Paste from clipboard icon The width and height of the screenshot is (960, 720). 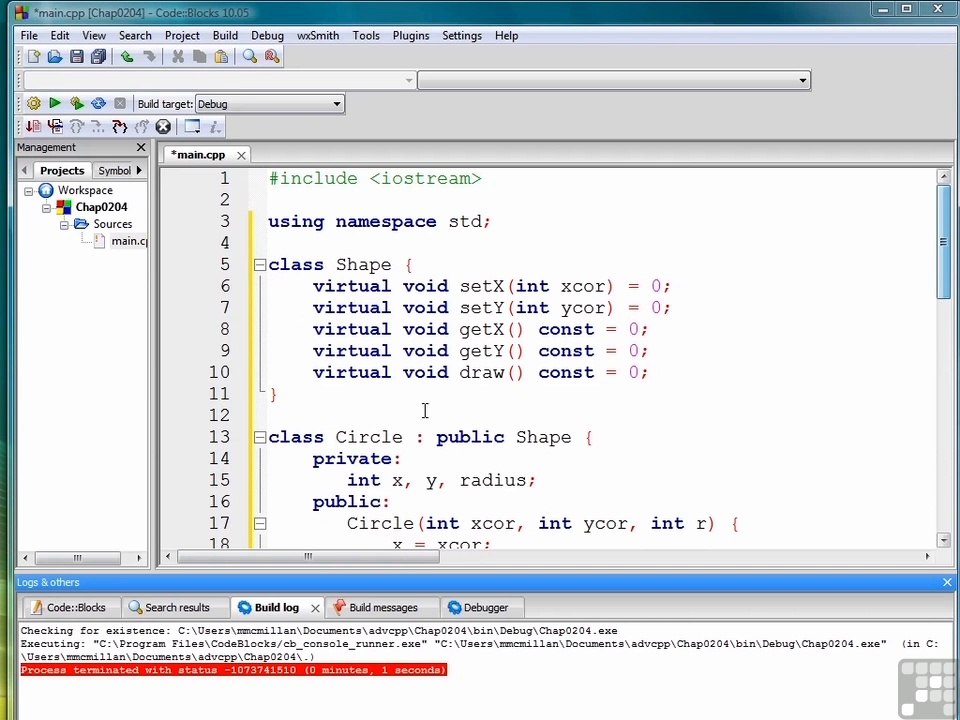221,57
